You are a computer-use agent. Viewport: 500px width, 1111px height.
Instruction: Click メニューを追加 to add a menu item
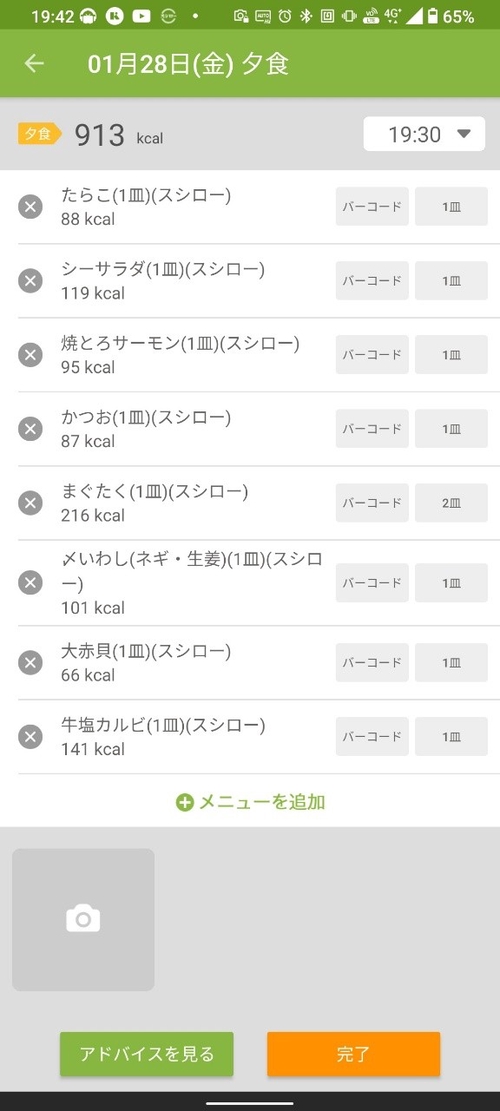250,802
